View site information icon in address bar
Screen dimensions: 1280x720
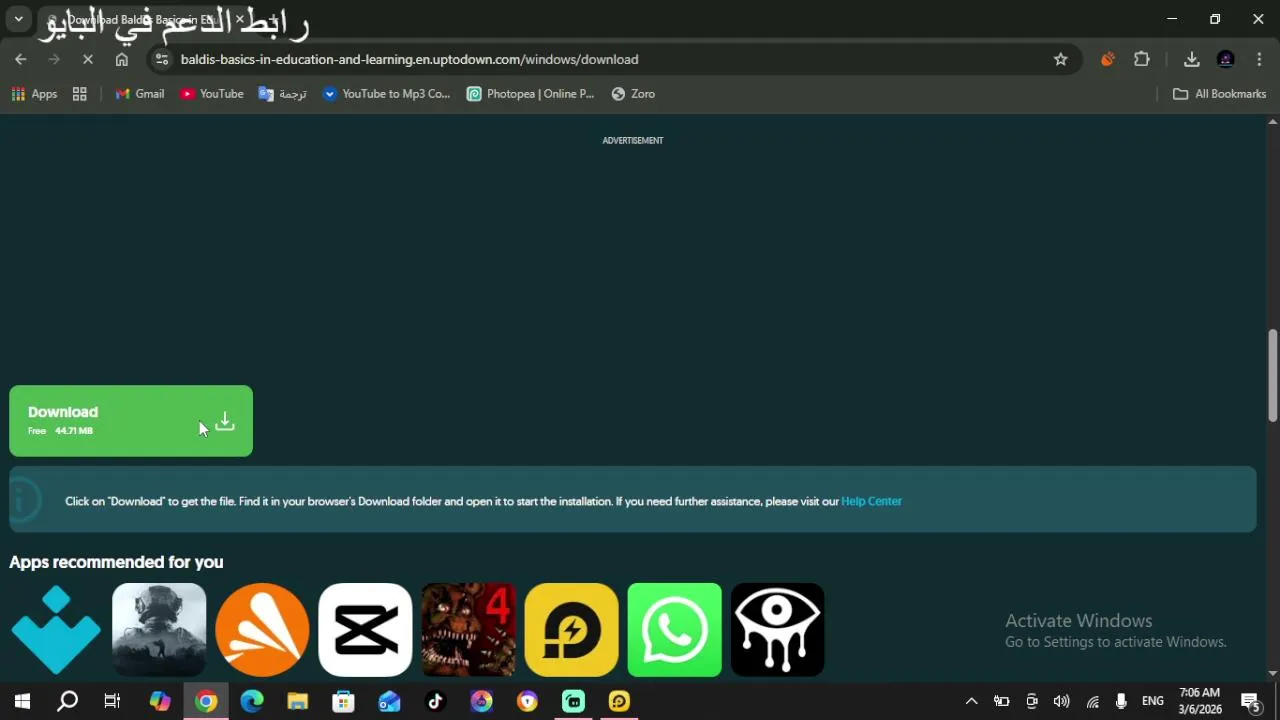pyautogui.click(x=163, y=59)
